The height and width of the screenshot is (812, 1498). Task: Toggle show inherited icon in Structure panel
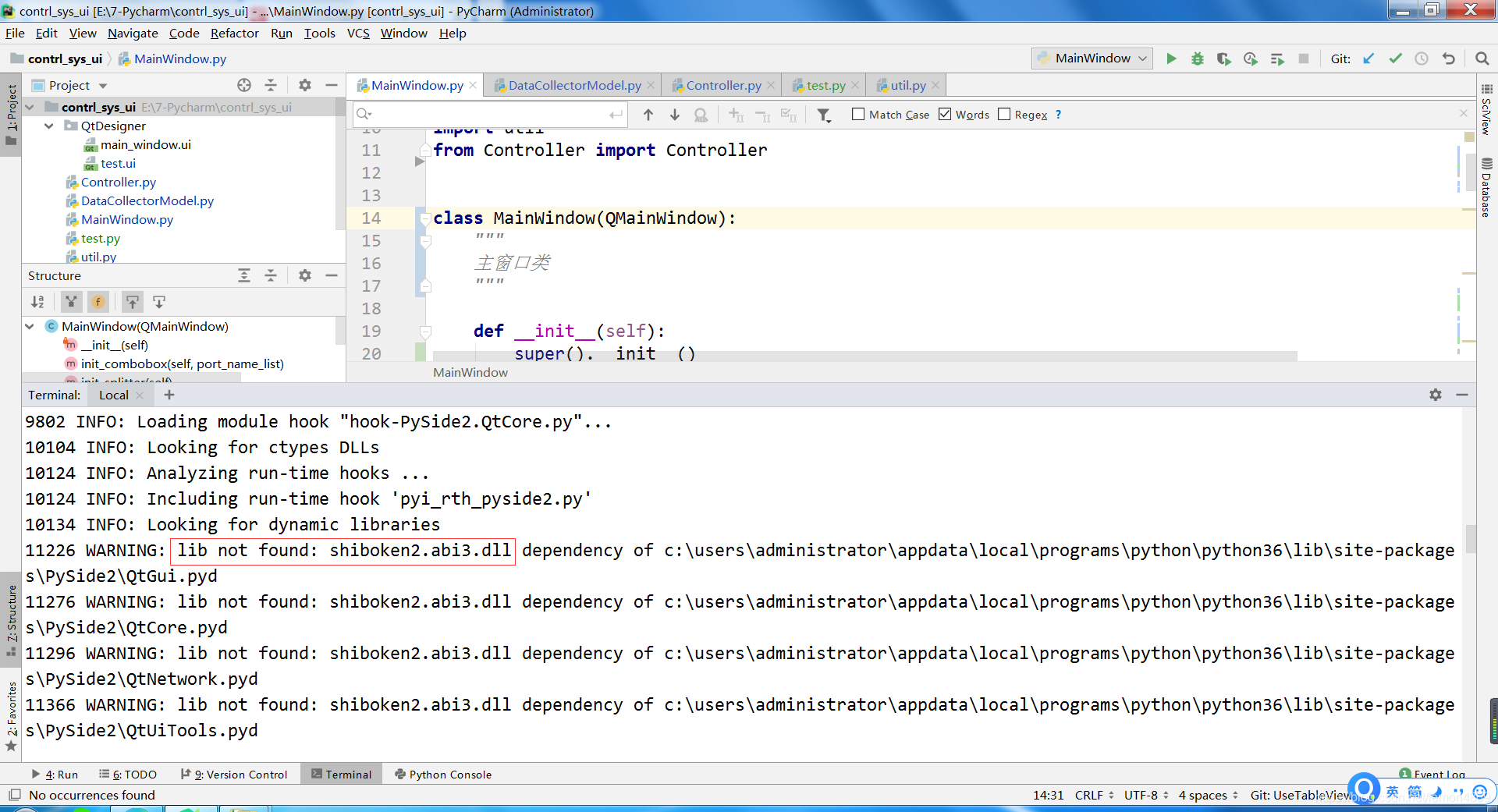click(x=72, y=302)
